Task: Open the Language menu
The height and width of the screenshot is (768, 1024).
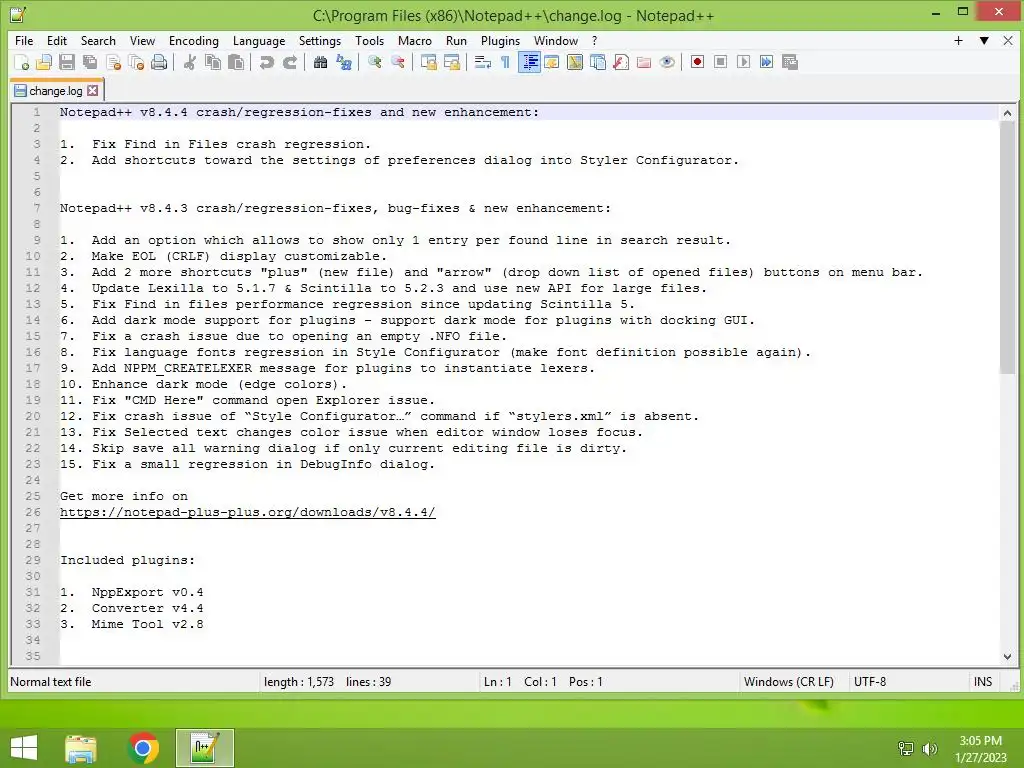Action: point(259,40)
